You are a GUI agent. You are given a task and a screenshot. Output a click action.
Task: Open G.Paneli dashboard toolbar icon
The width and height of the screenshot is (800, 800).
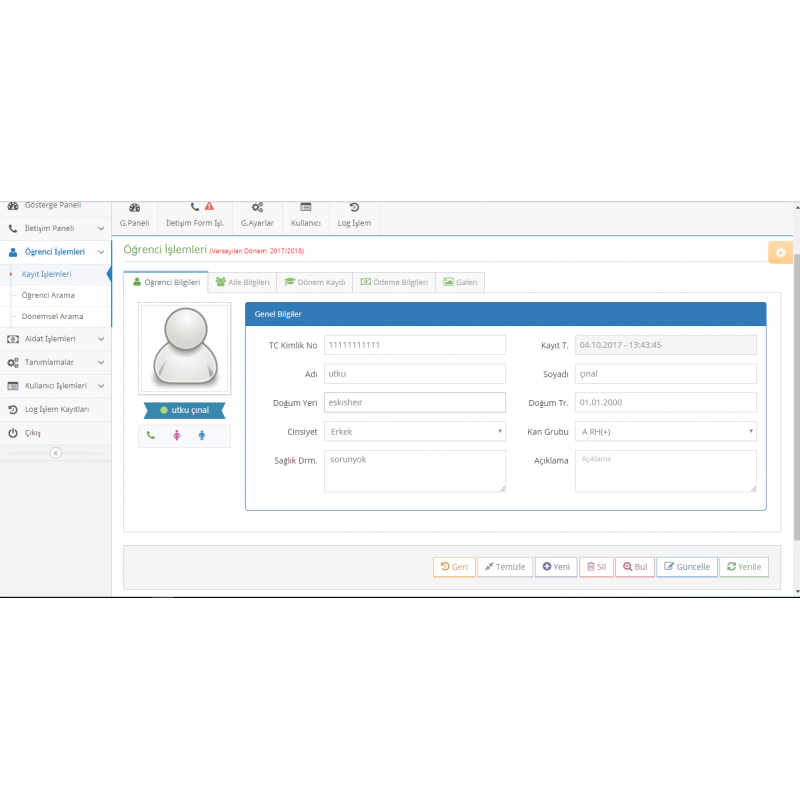[134, 208]
